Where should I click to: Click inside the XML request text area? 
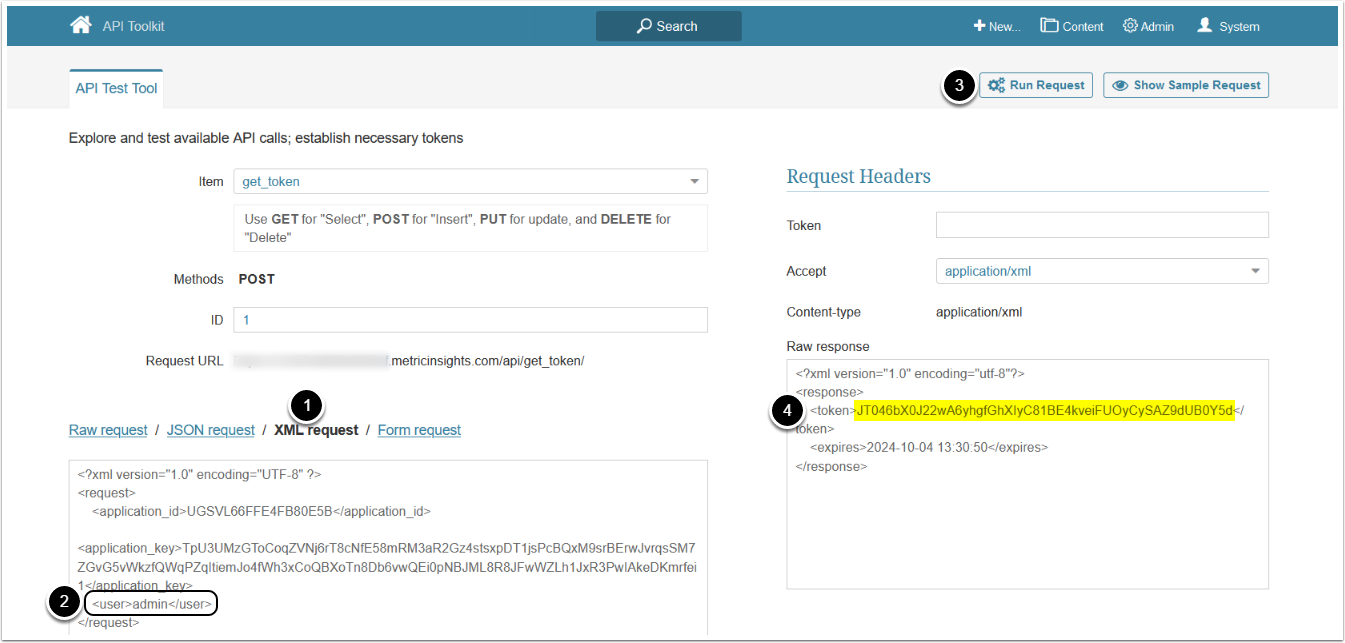click(x=388, y=547)
